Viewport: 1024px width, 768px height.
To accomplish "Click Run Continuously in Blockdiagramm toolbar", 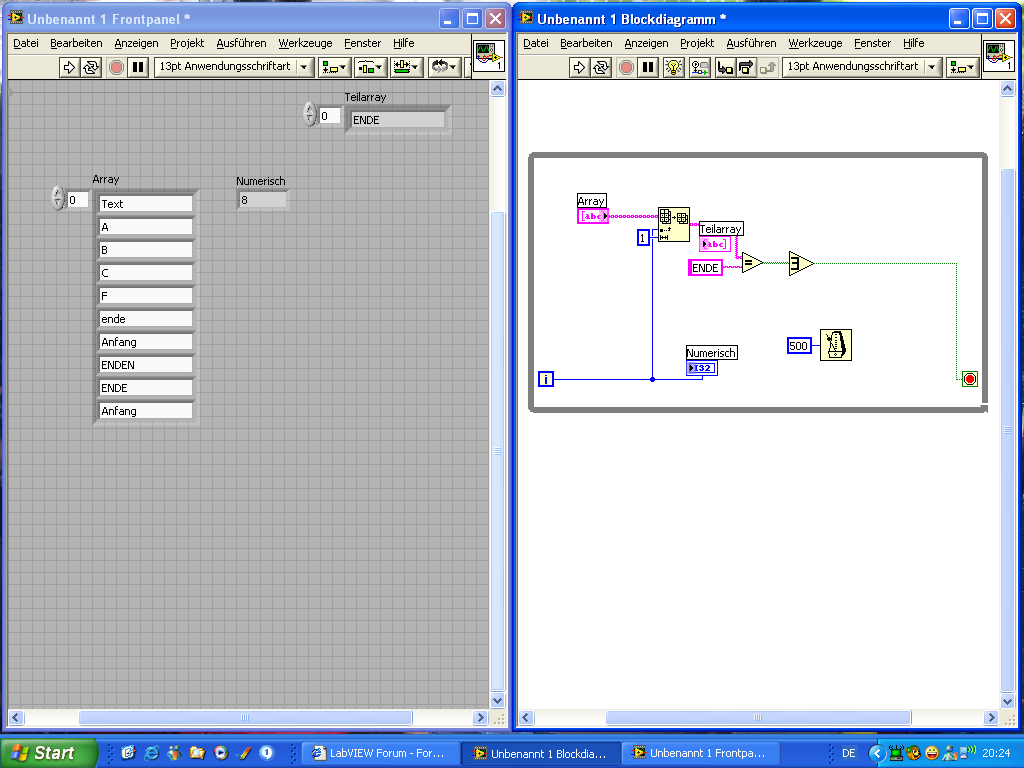I will pos(601,67).
